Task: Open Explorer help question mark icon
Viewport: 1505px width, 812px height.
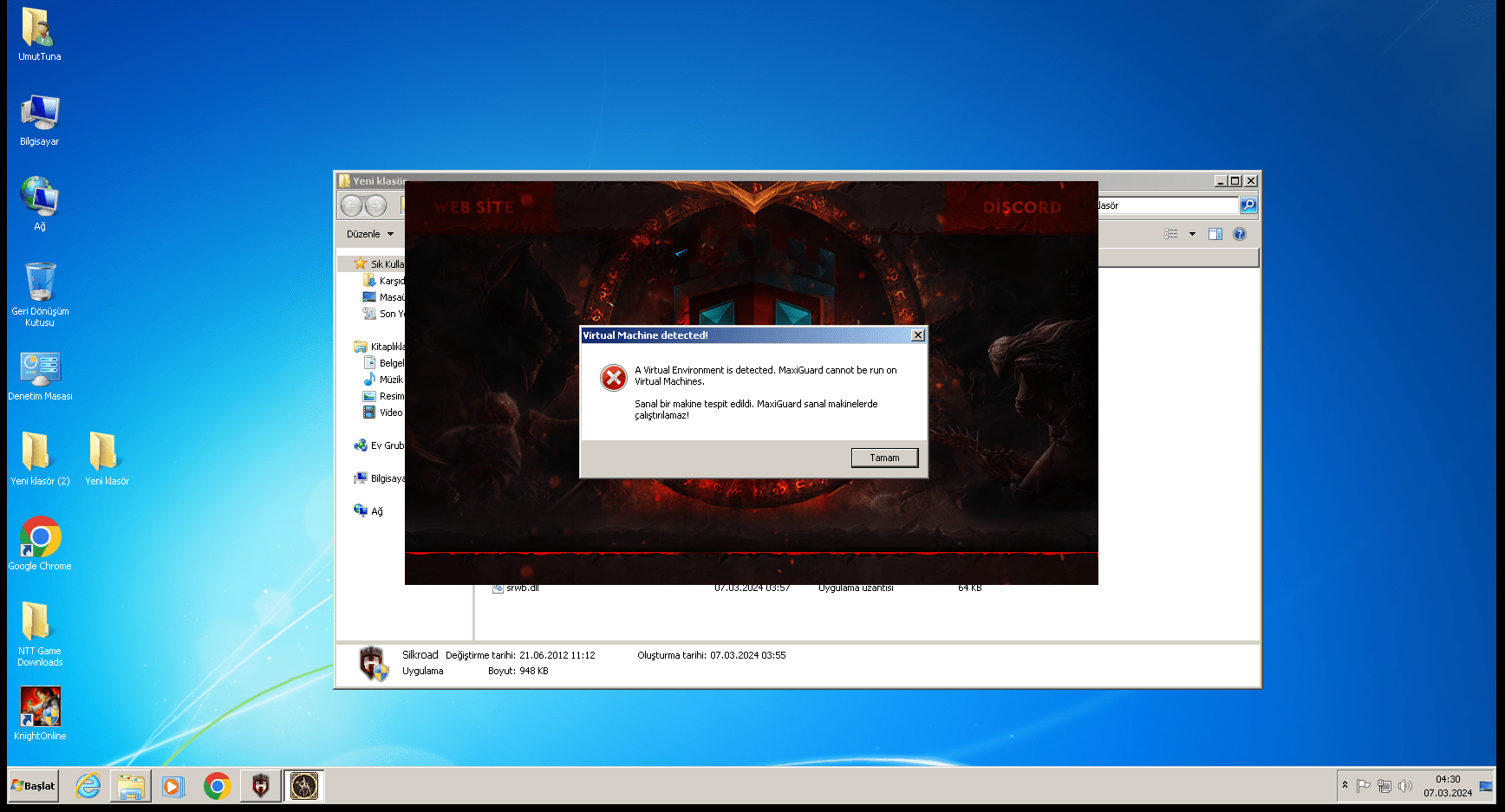Action: [1240, 234]
